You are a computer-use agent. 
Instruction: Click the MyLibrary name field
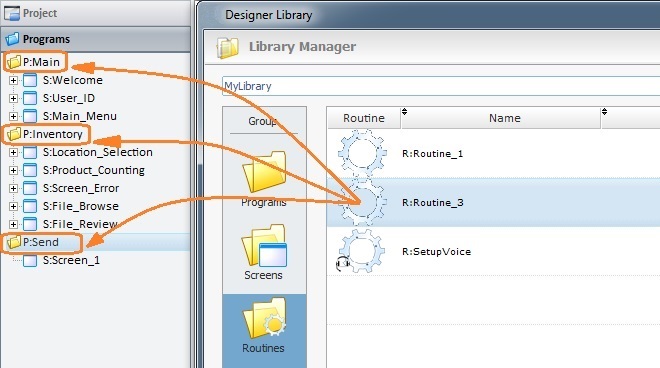tap(441, 86)
